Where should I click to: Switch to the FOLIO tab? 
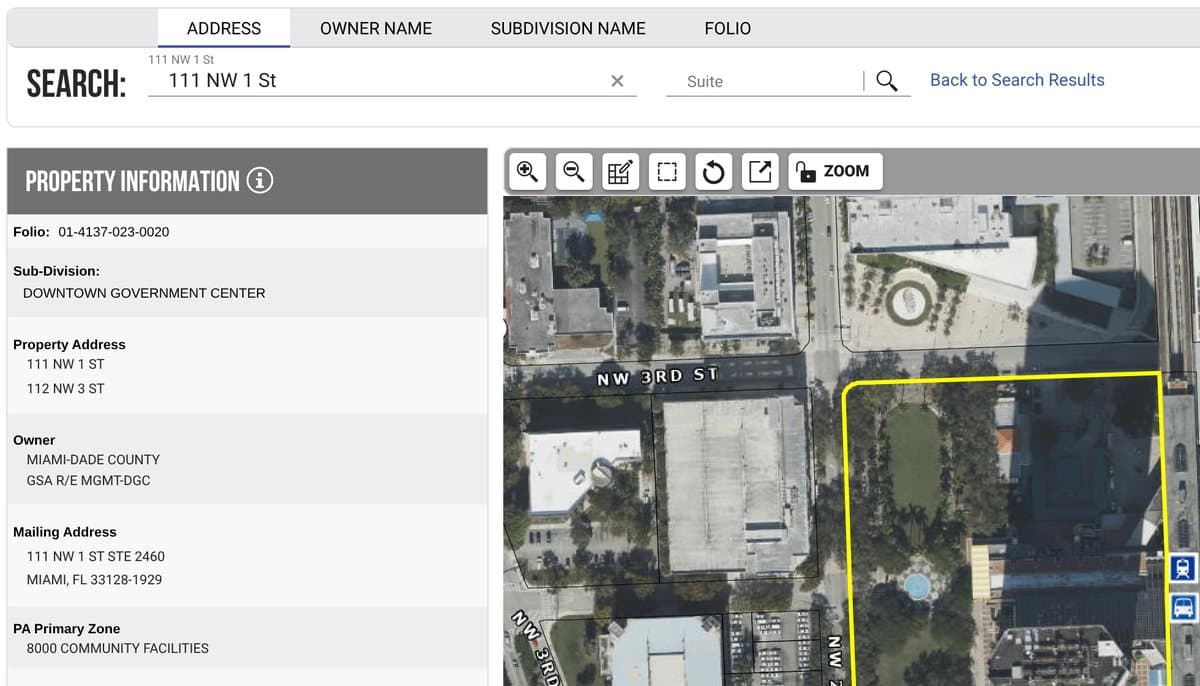(x=728, y=28)
